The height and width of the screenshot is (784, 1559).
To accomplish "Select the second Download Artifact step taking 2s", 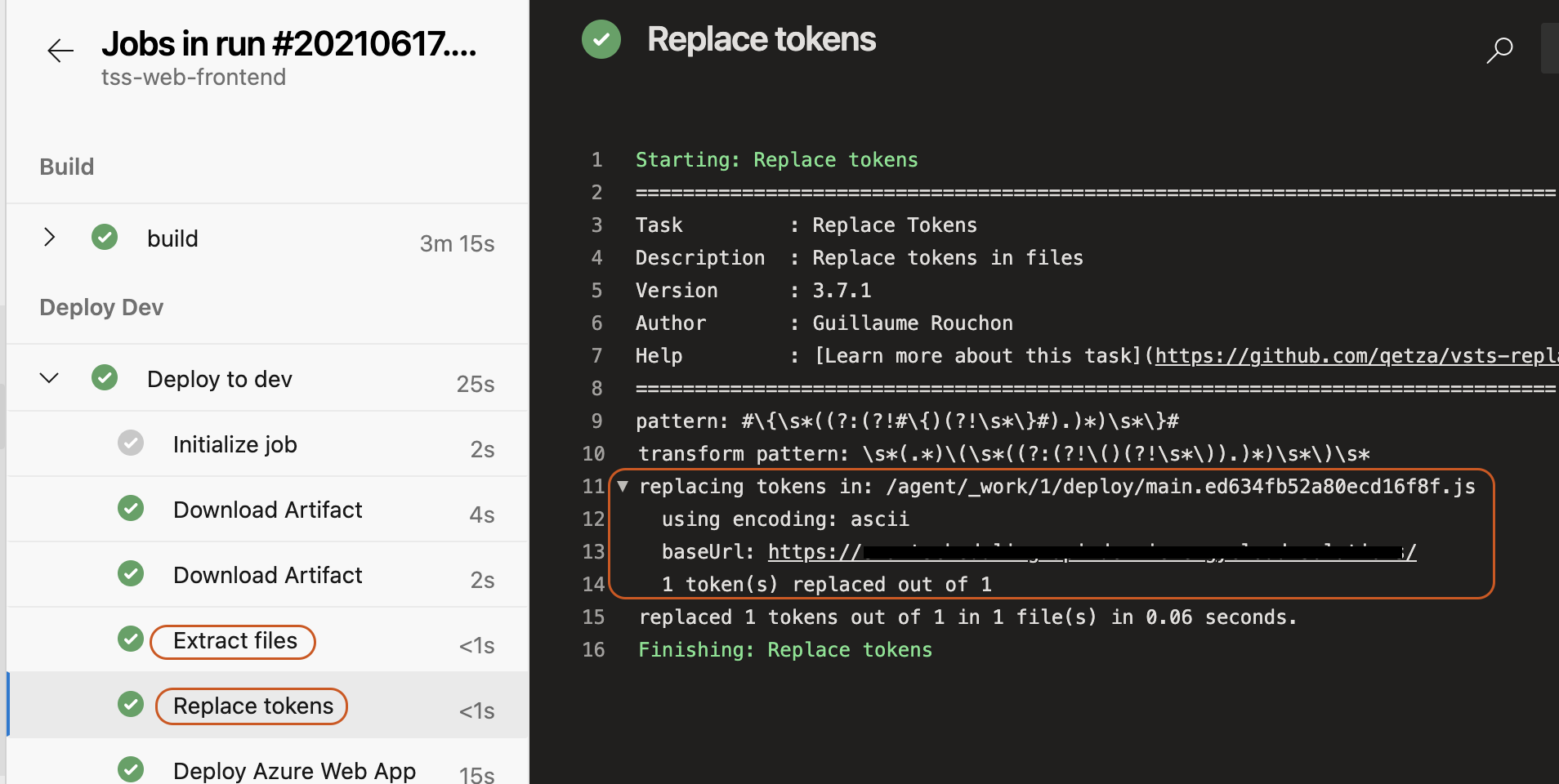I will coord(267,575).
